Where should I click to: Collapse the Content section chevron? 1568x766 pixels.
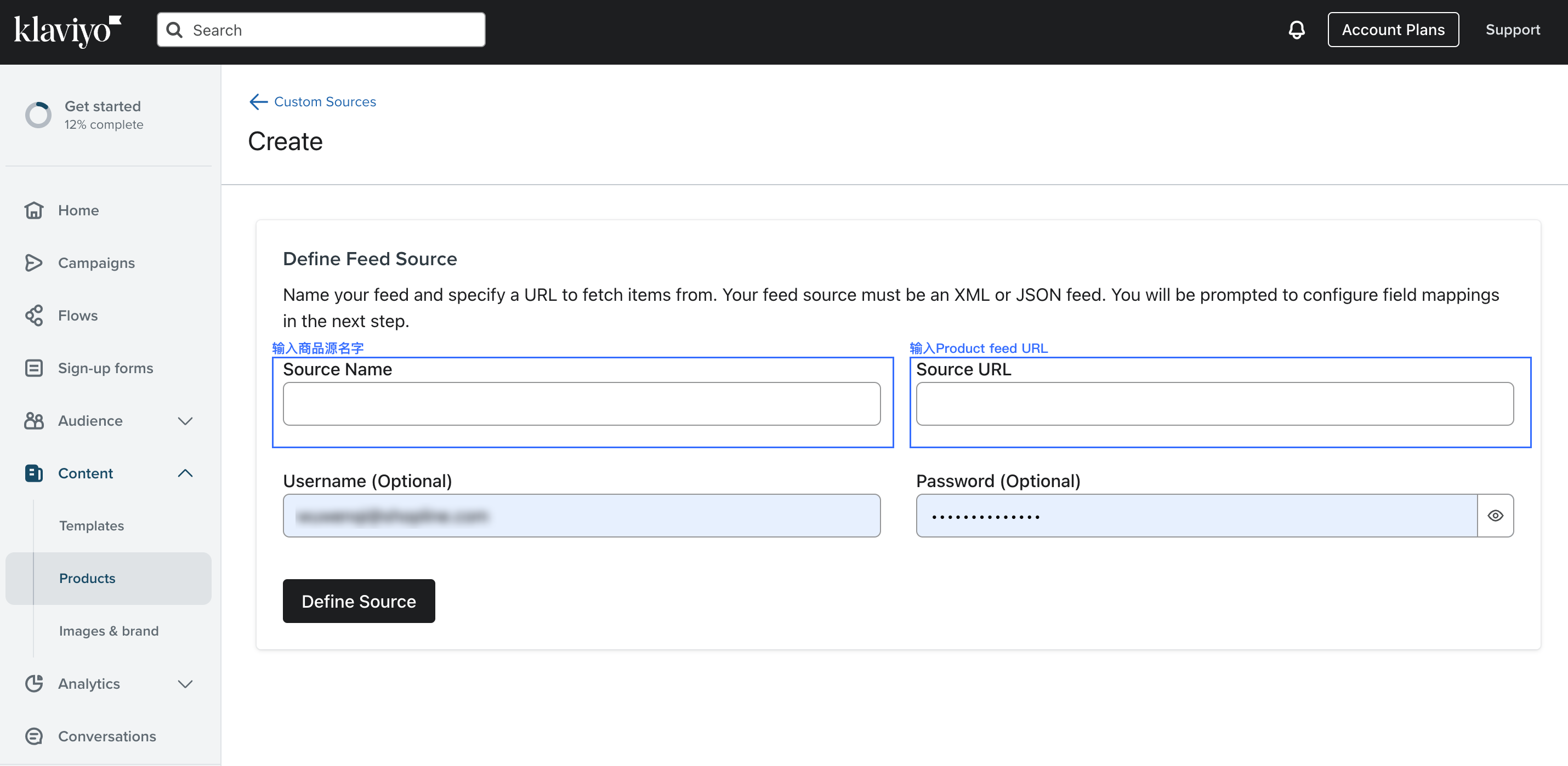point(185,473)
